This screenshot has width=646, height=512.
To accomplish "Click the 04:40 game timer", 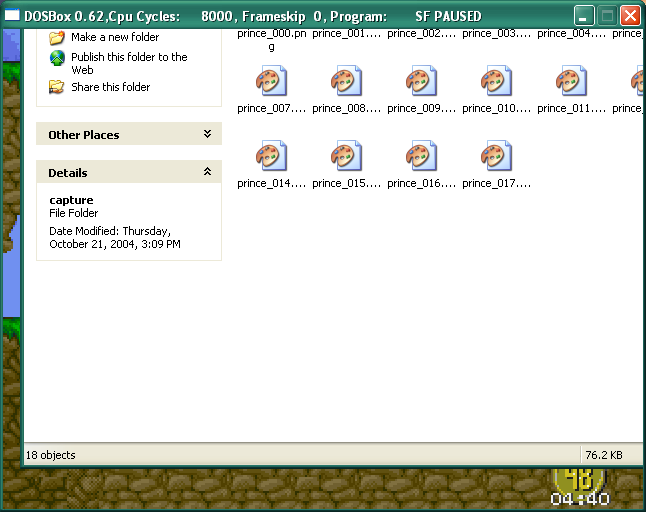I will [x=580, y=498].
